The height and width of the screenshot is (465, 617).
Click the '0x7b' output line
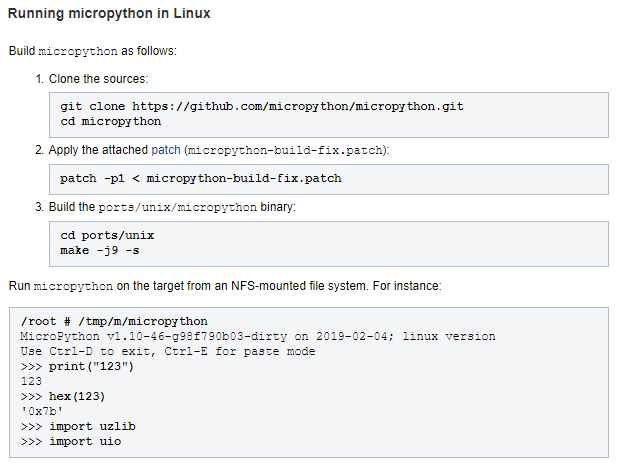(42, 411)
